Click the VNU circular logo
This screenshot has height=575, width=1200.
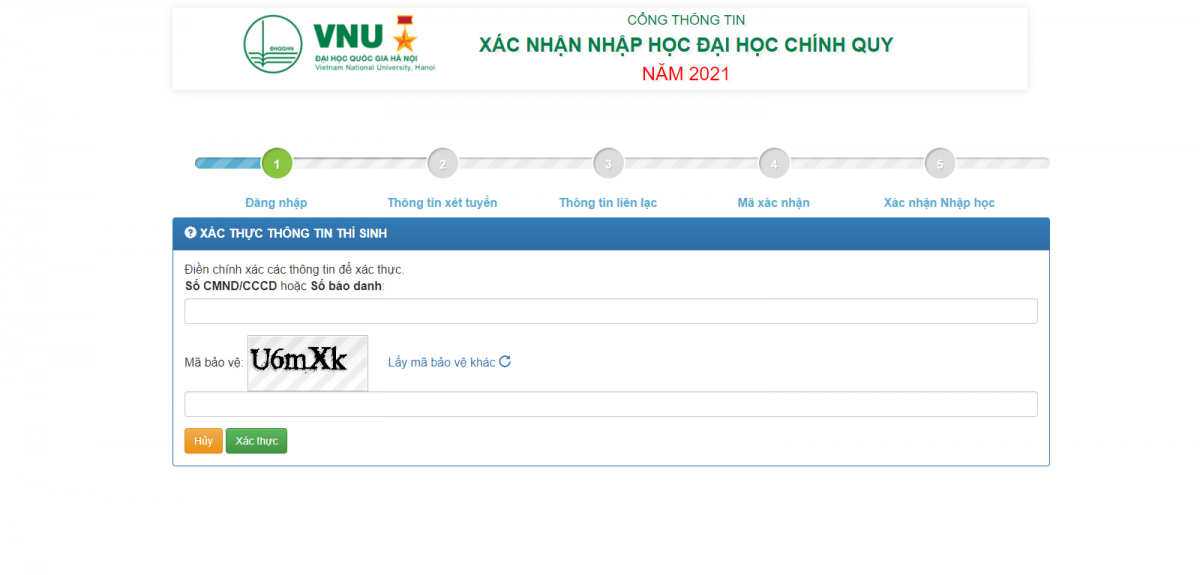[x=273, y=44]
